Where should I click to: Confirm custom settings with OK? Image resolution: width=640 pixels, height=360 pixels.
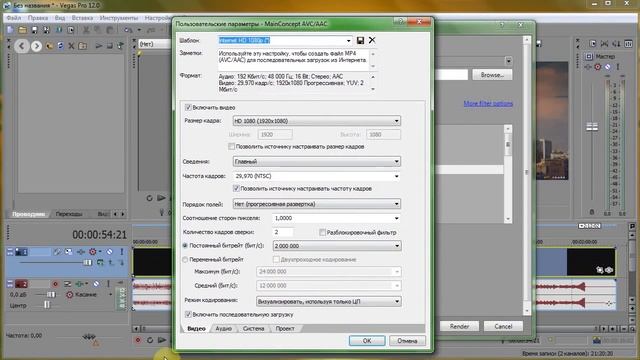coord(367,340)
